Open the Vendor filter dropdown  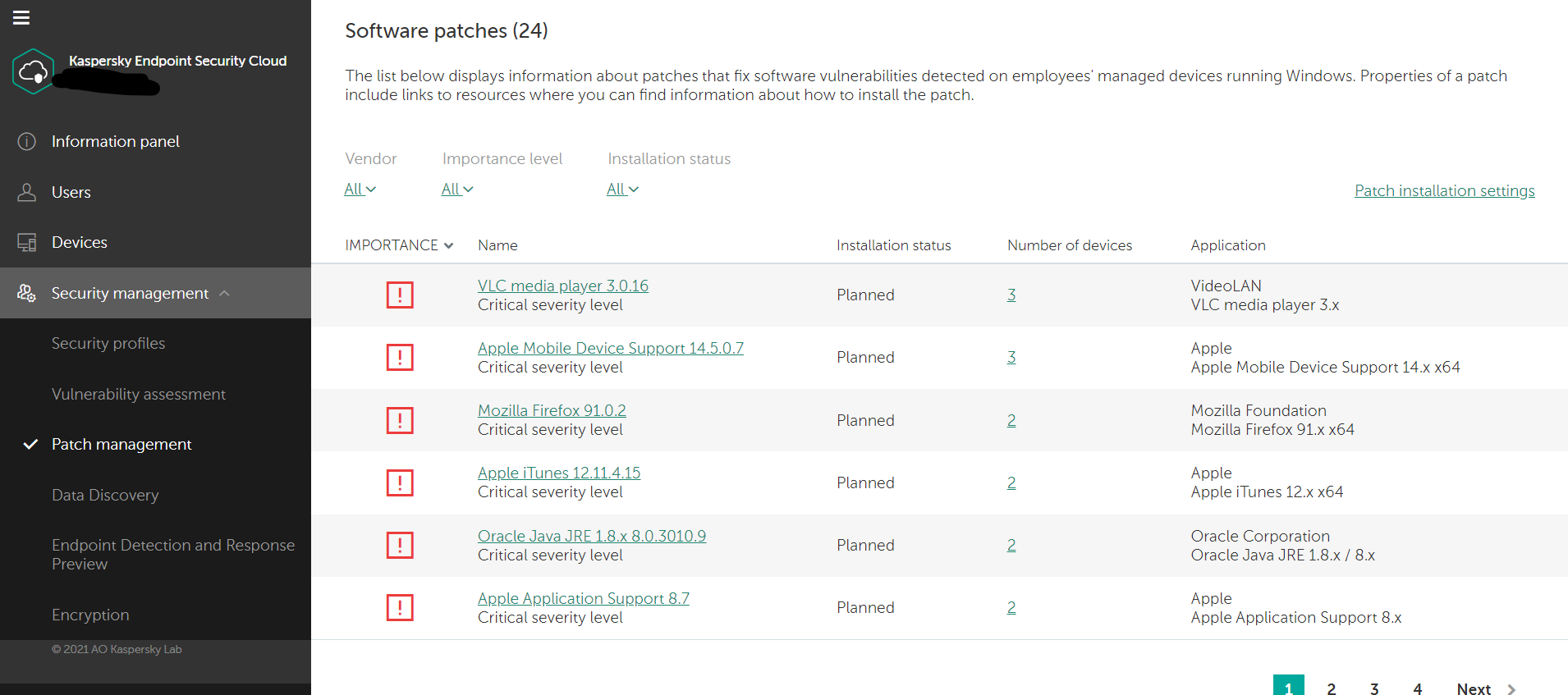point(360,190)
